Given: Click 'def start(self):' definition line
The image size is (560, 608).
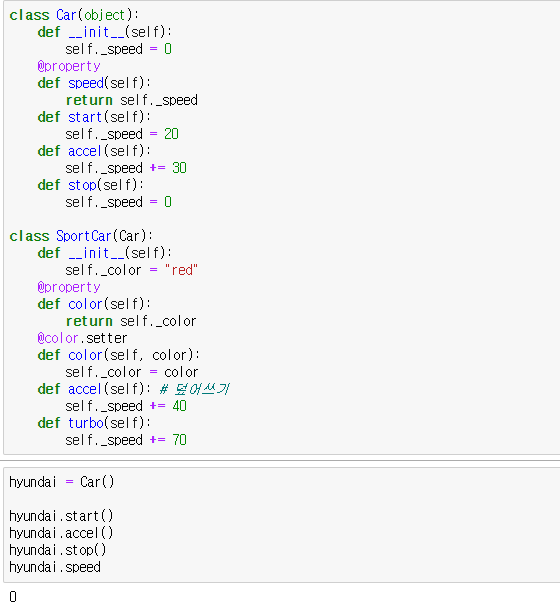Looking at the screenshot, I should click(94, 117).
